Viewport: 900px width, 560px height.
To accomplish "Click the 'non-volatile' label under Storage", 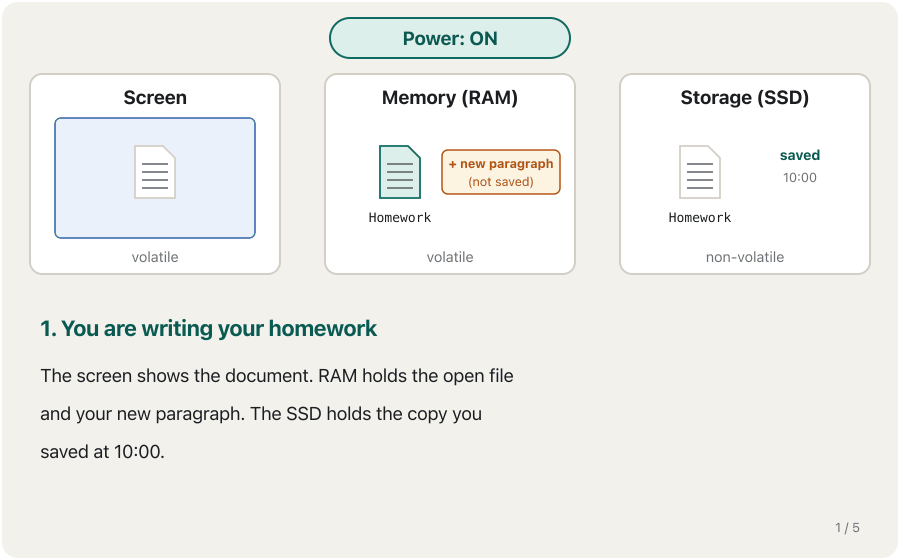I will point(744,257).
